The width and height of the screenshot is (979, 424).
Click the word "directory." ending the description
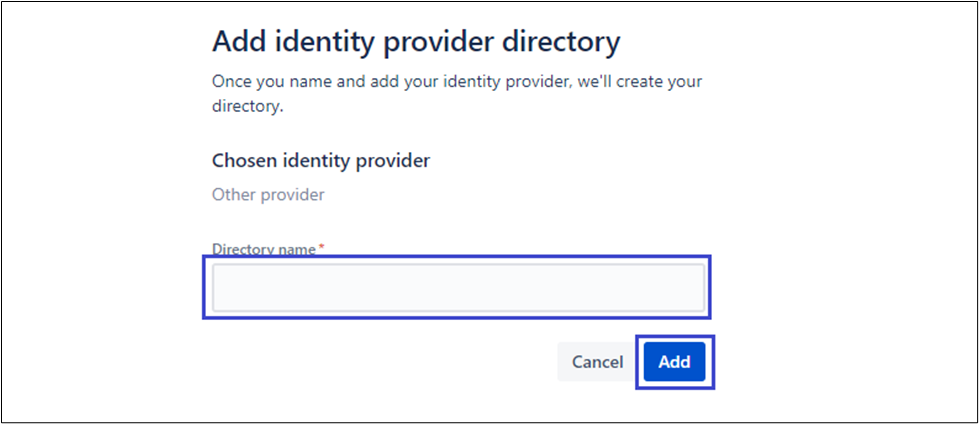[248, 106]
